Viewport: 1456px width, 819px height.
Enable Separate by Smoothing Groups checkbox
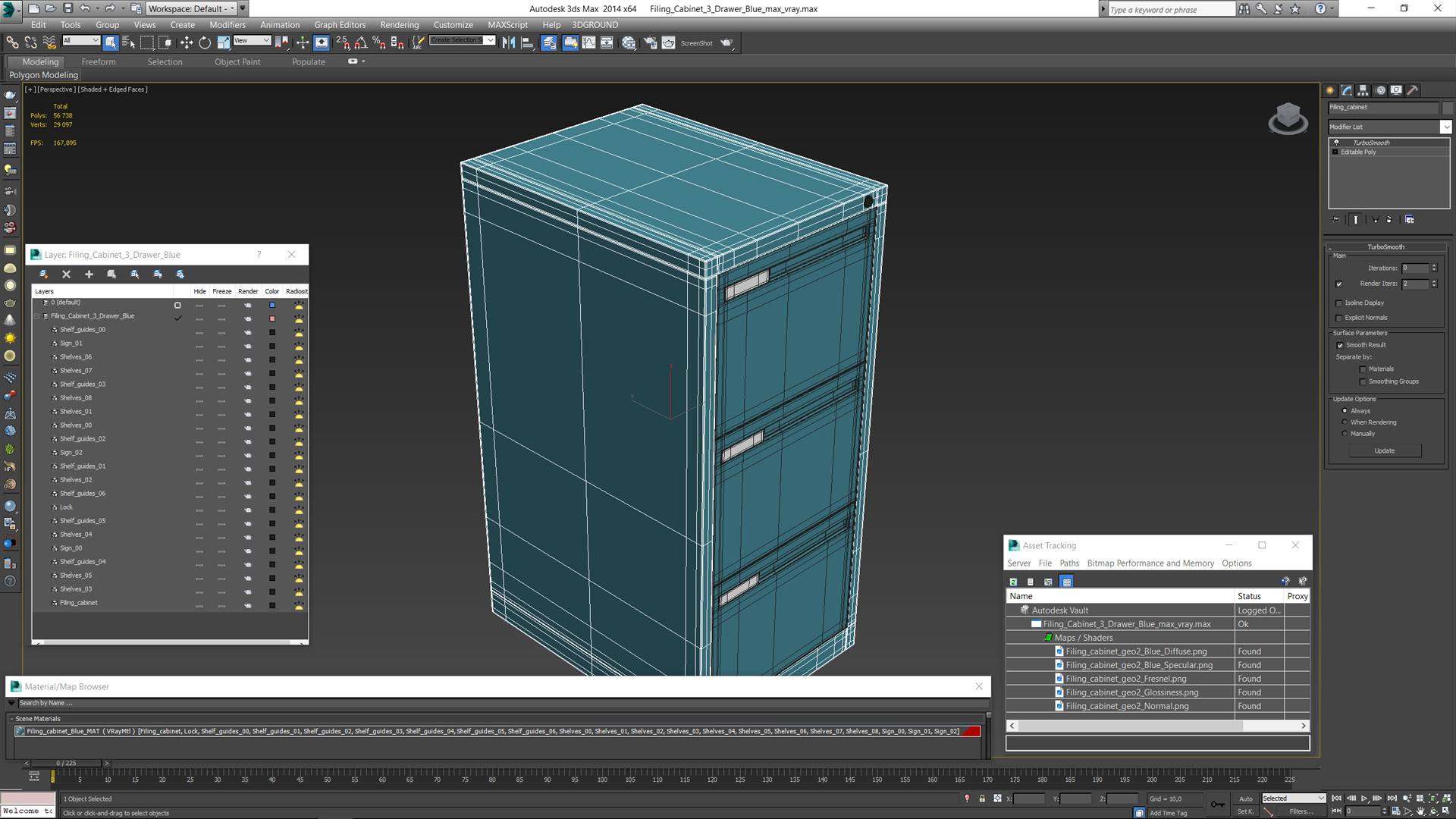point(1363,382)
